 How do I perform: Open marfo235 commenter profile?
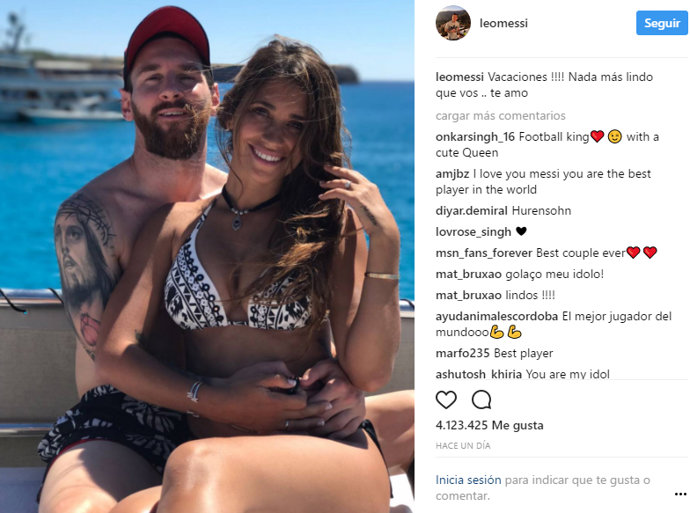click(462, 353)
